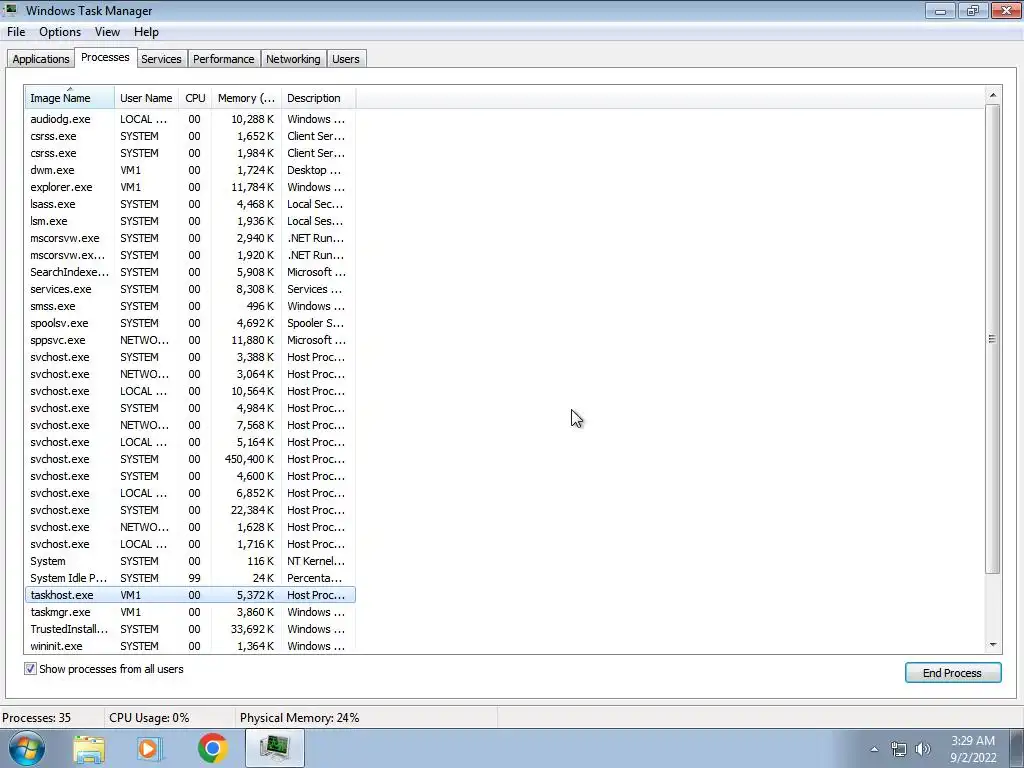Select the Processes tab

pos(105,57)
